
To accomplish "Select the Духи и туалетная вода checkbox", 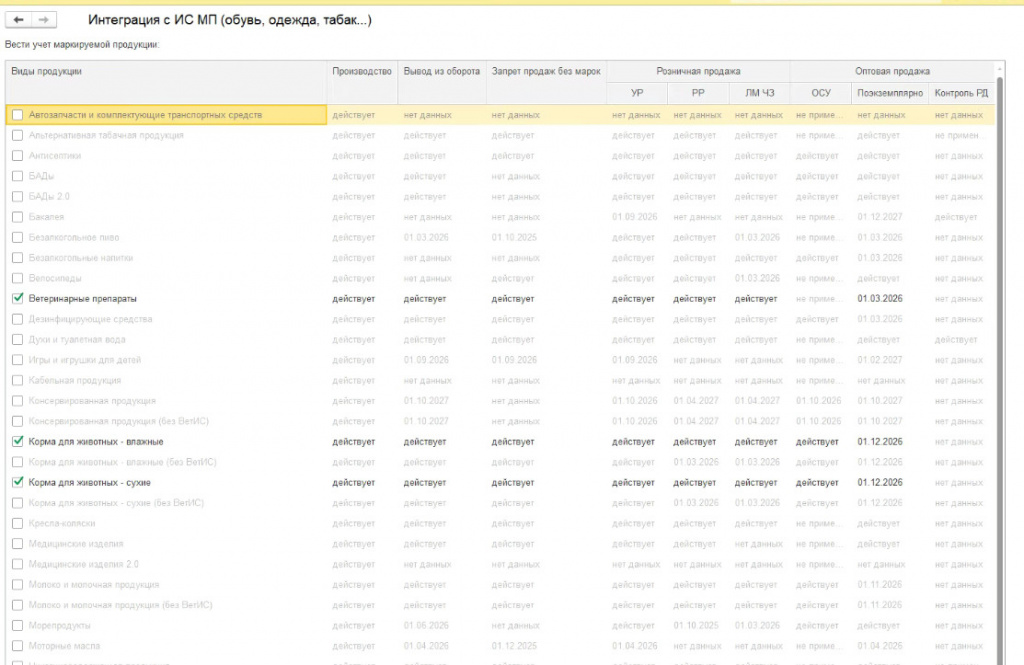I will (18, 340).
